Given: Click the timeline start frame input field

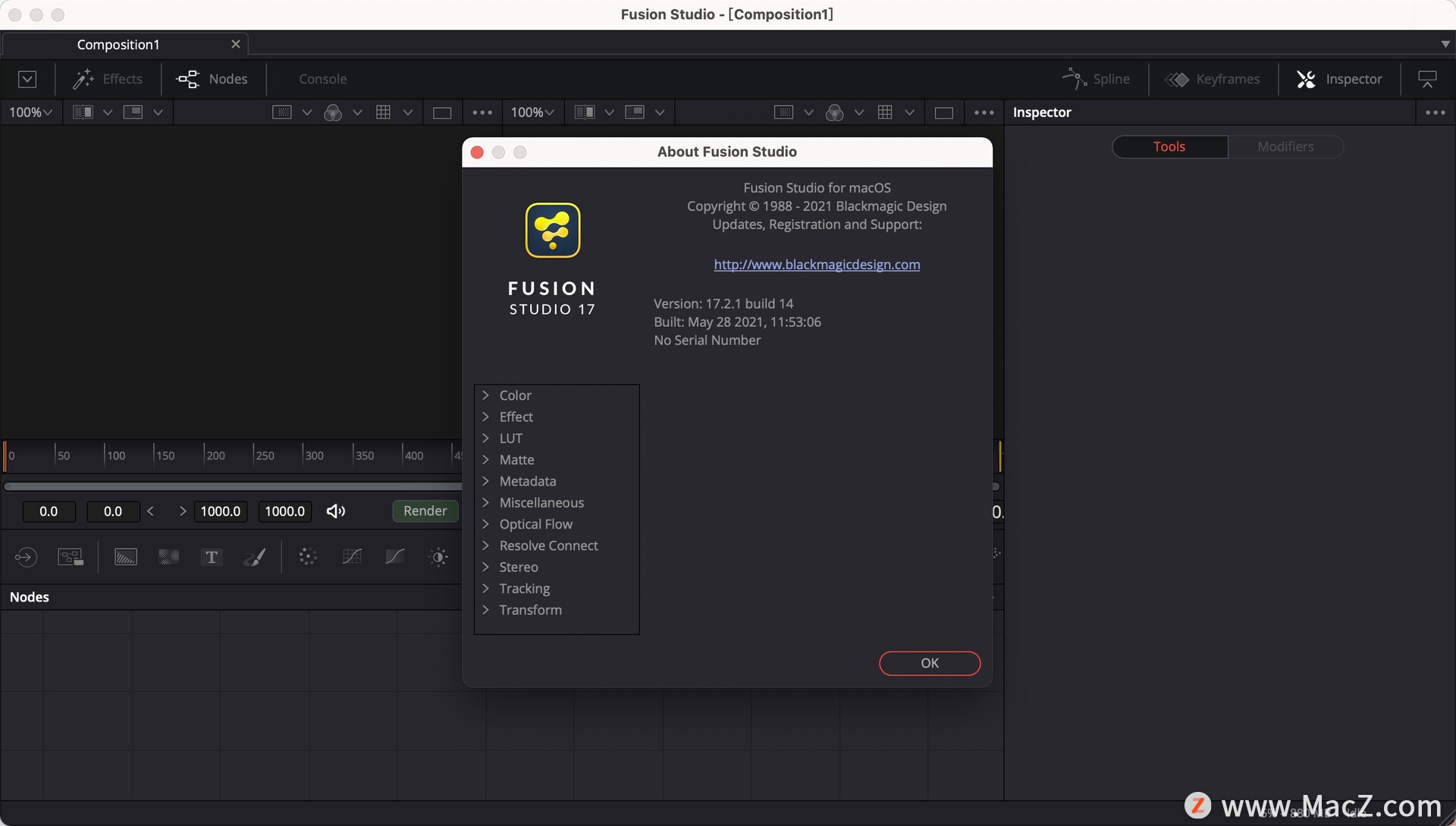Looking at the screenshot, I should click(x=48, y=511).
